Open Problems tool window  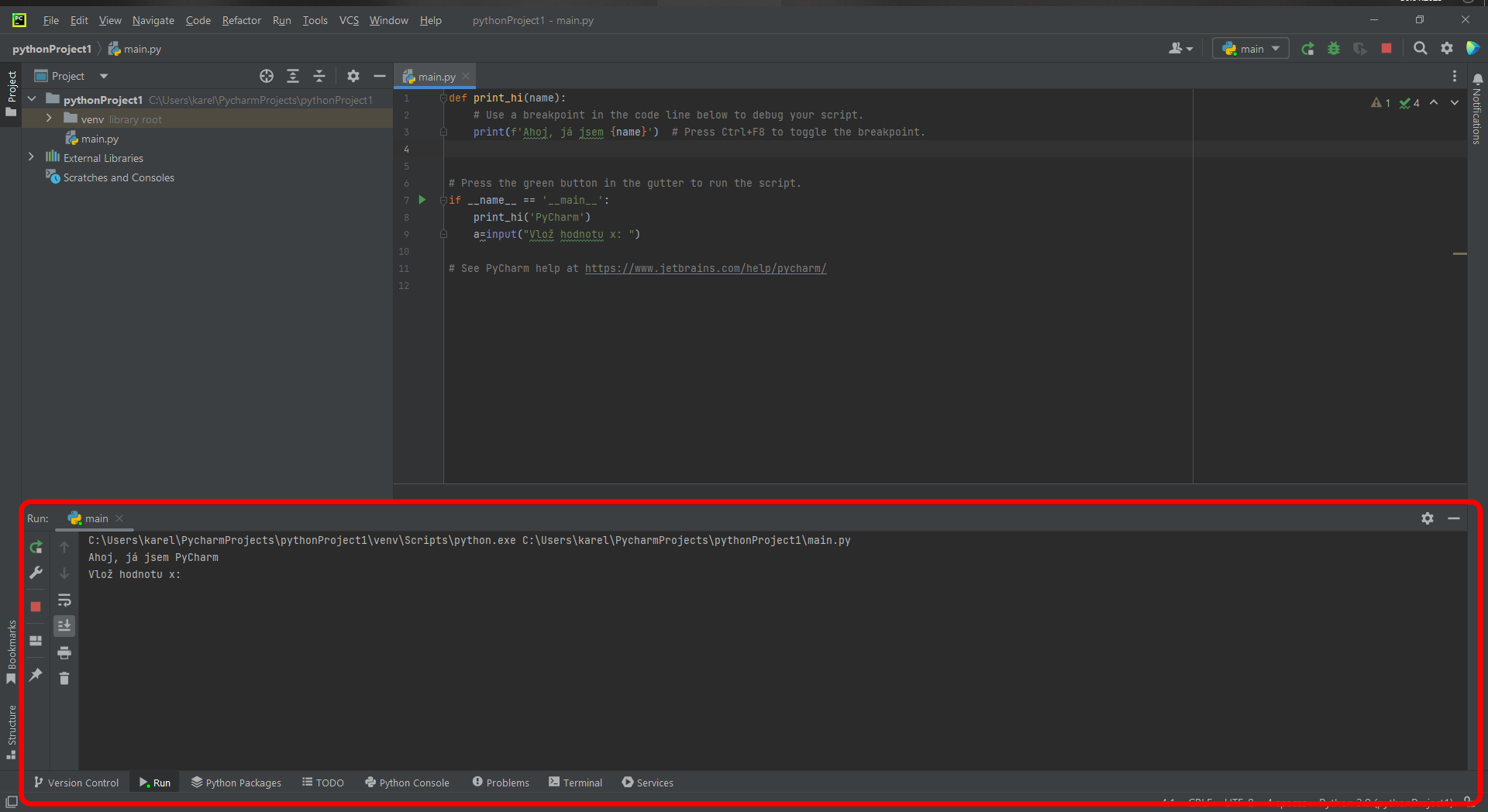(x=501, y=783)
